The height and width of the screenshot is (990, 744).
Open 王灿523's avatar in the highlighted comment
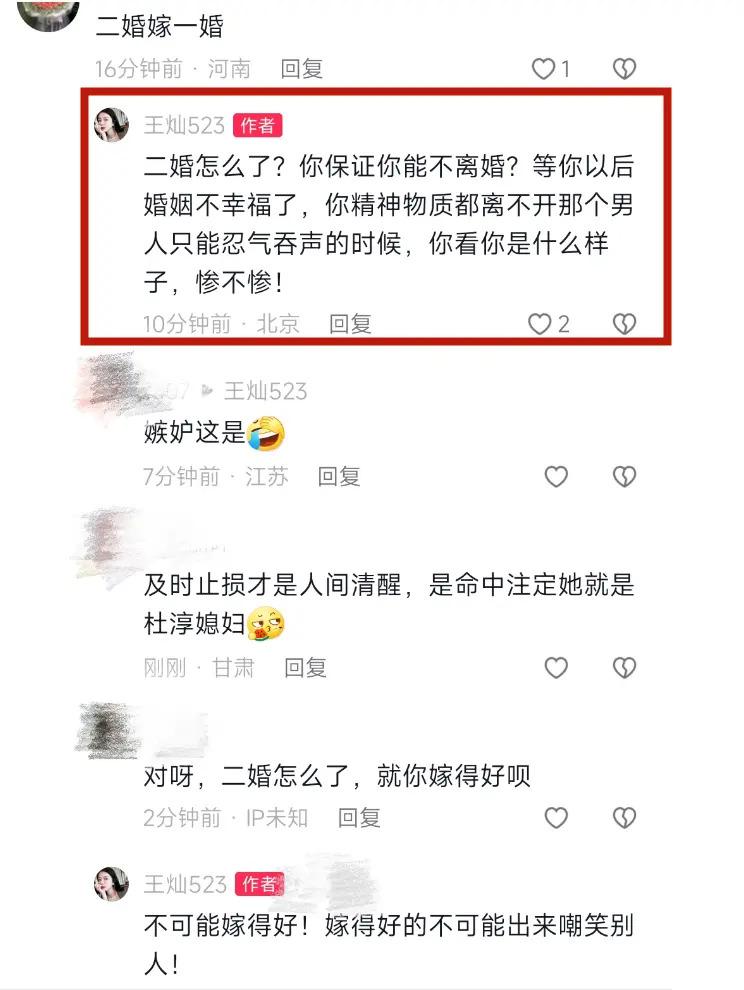(x=111, y=124)
